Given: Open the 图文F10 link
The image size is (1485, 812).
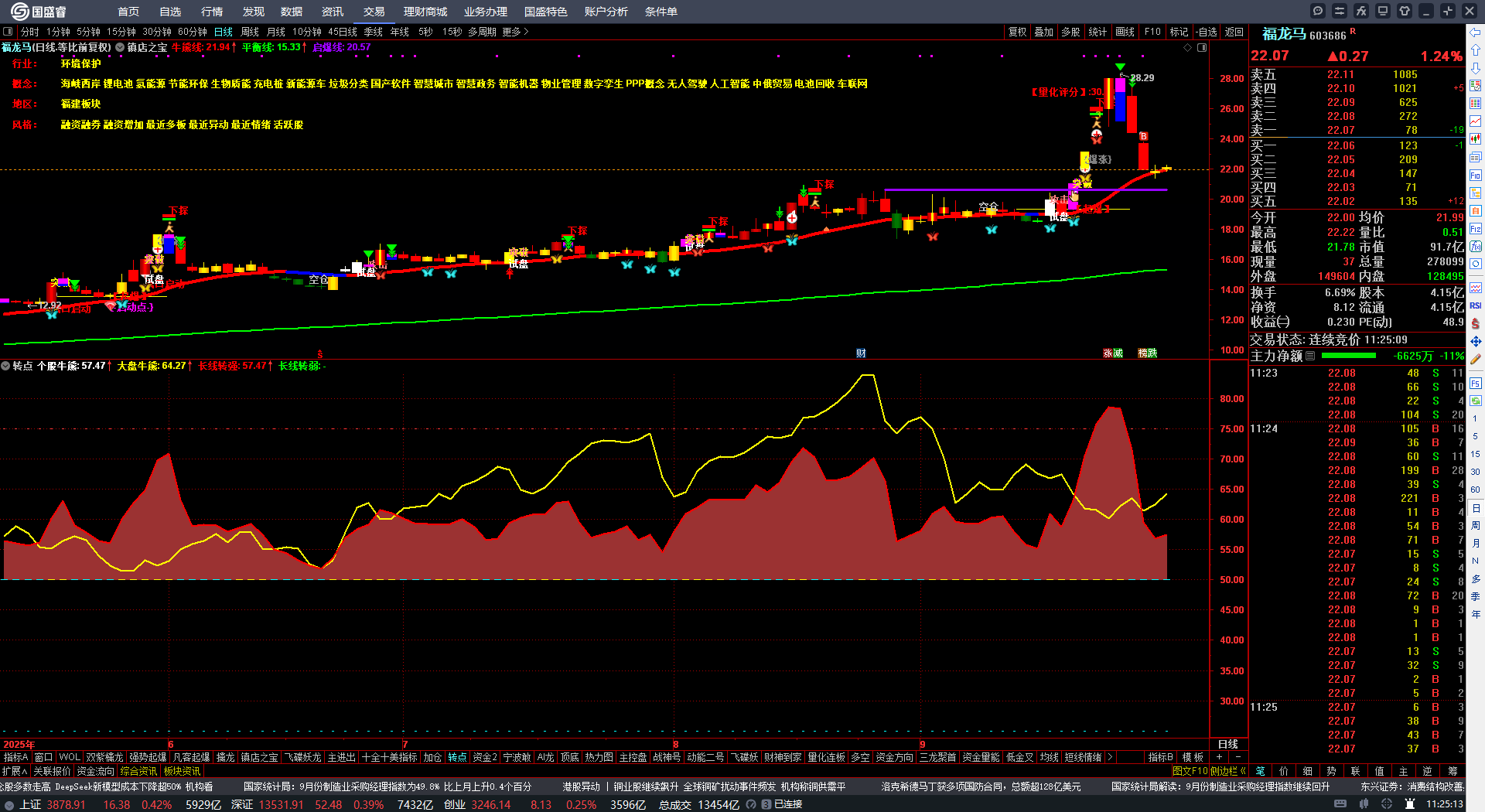Looking at the screenshot, I should (1190, 771).
